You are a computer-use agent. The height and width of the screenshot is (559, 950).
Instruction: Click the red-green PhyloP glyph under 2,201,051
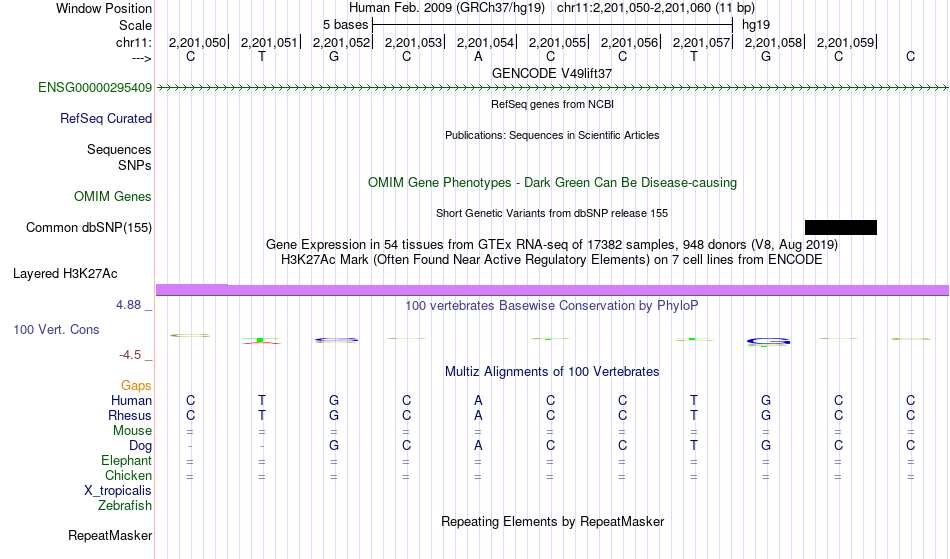(x=261, y=340)
